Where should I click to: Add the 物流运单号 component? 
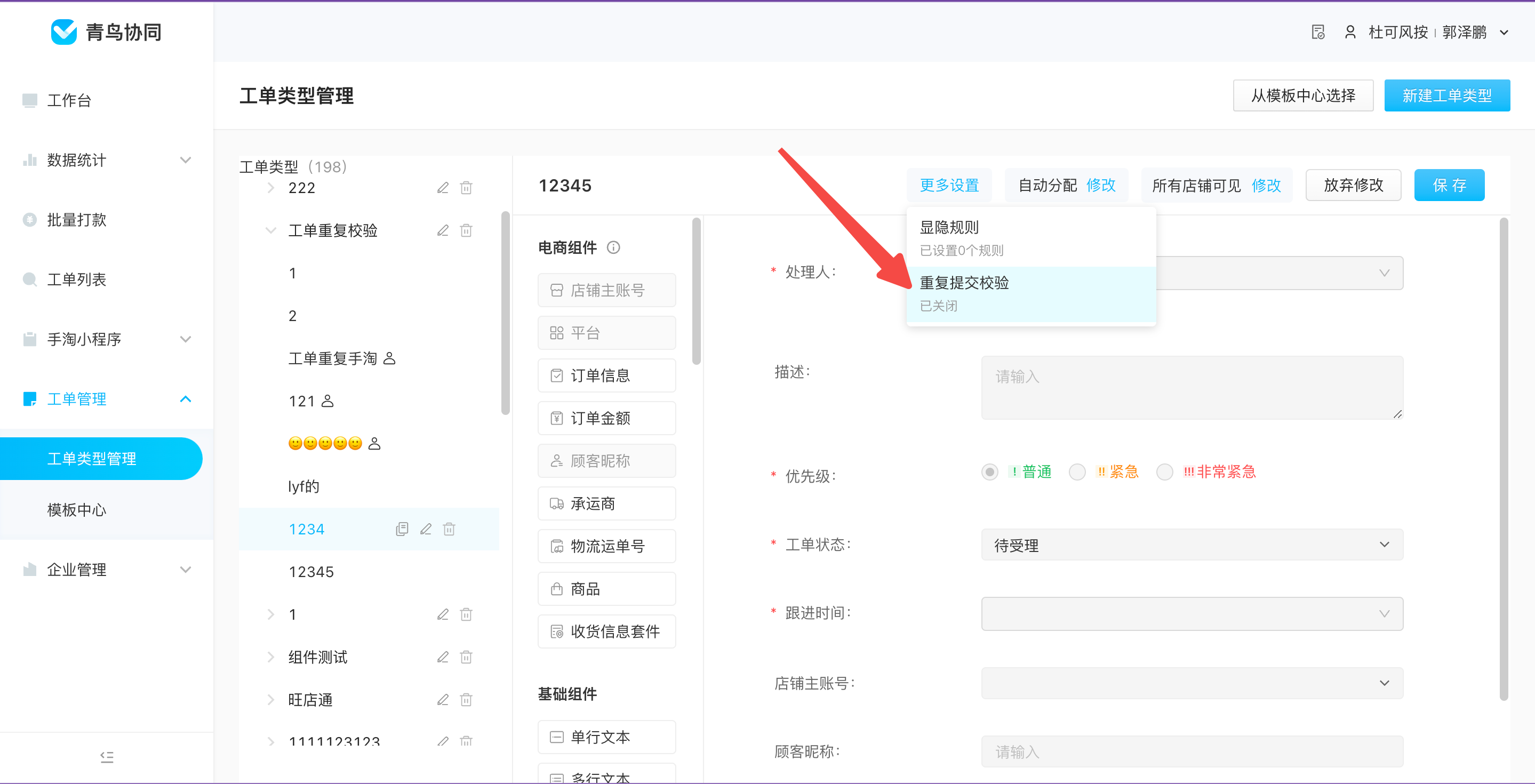pyautogui.click(x=606, y=546)
